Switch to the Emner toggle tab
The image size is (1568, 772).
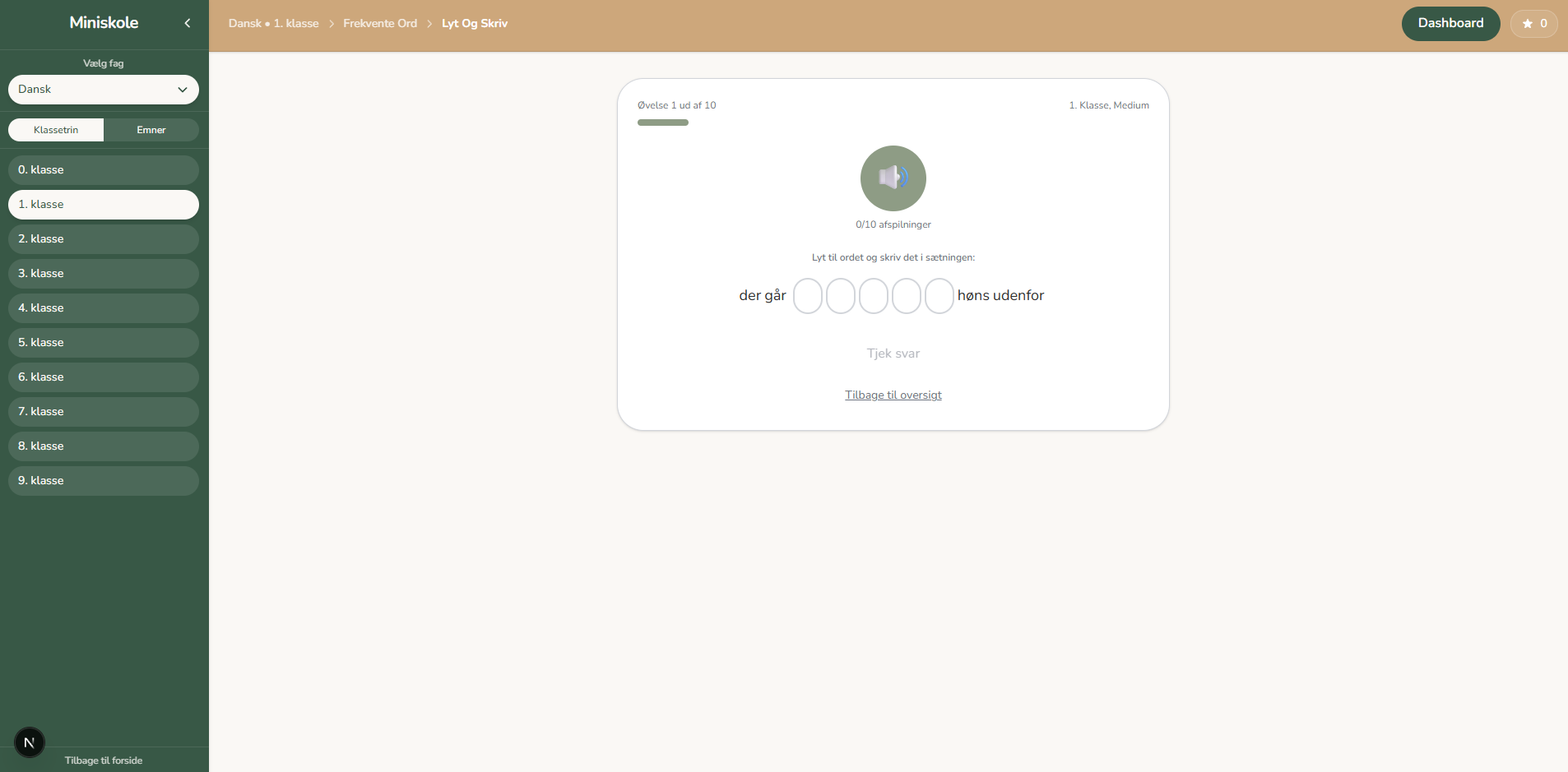click(151, 130)
